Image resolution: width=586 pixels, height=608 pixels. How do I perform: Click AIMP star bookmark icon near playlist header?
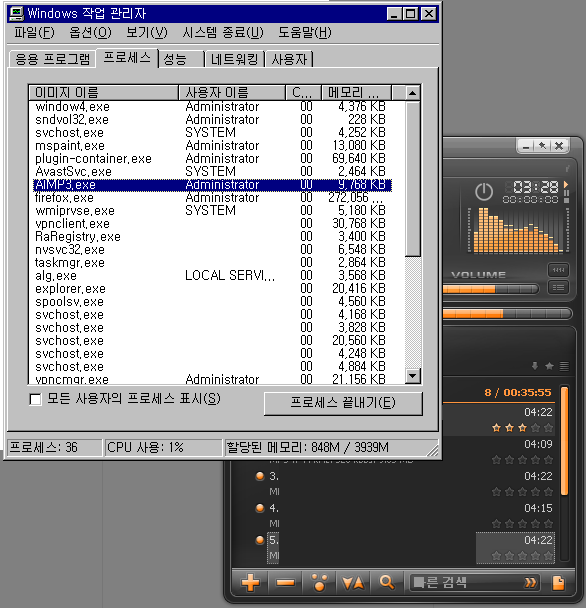tap(549, 366)
